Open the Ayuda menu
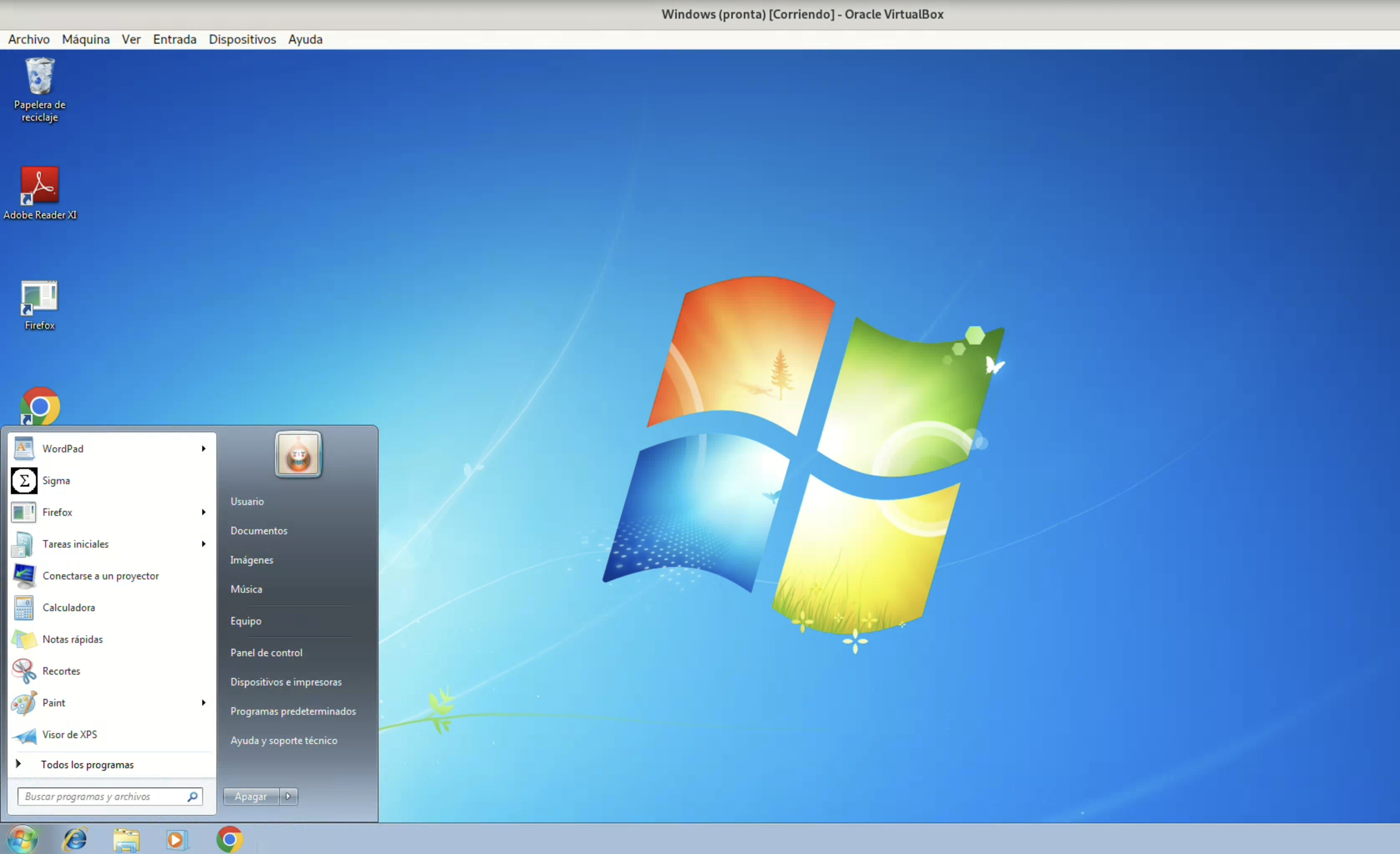 click(x=305, y=39)
